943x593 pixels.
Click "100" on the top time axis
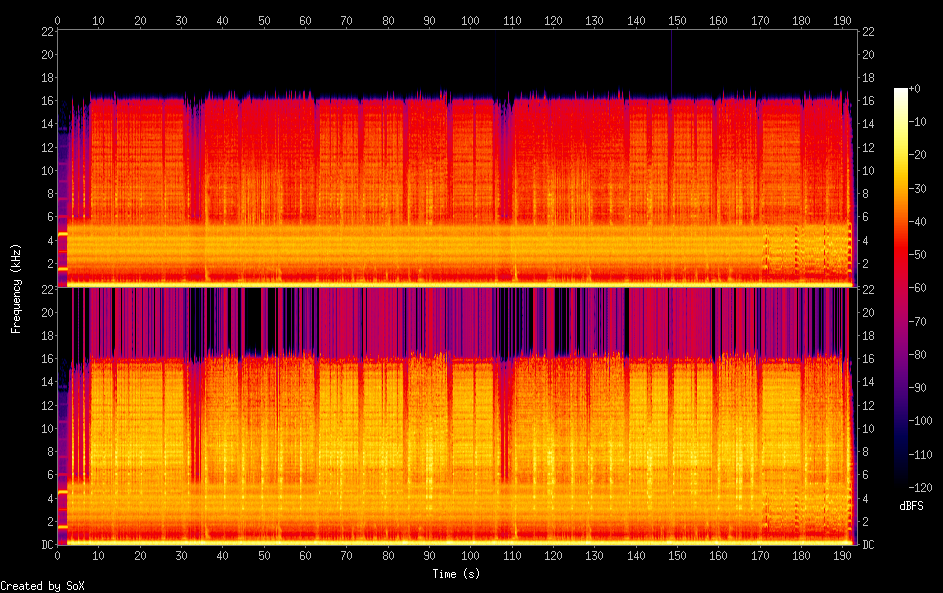pyautogui.click(x=470, y=20)
